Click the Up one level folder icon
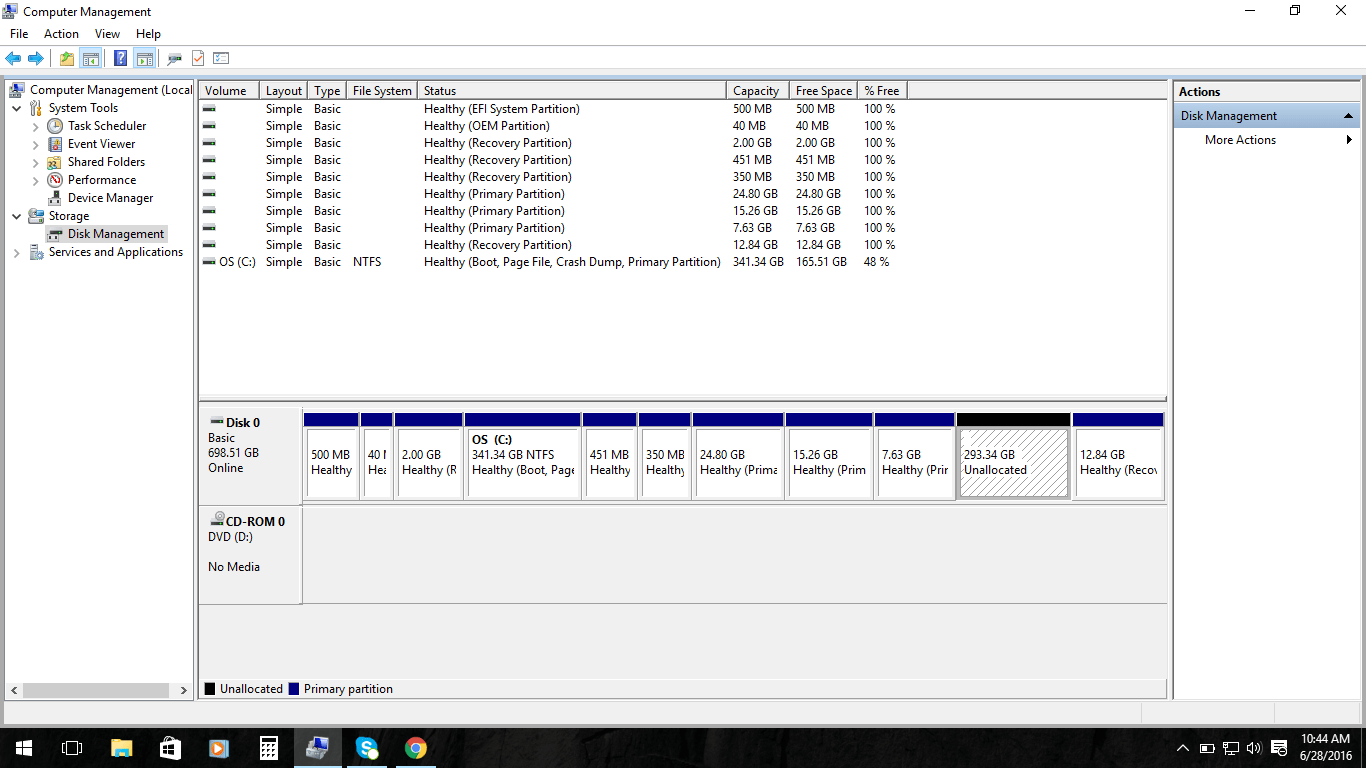The height and width of the screenshot is (768, 1366). 66,57
